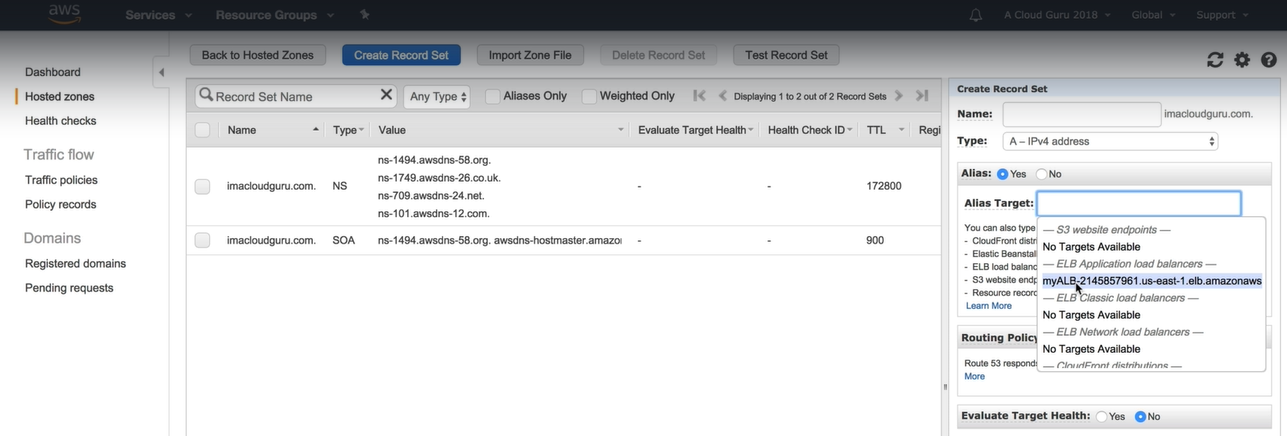Open the record Type A – IPv4 dropdown
The width and height of the screenshot is (1287, 436).
(x=1110, y=141)
